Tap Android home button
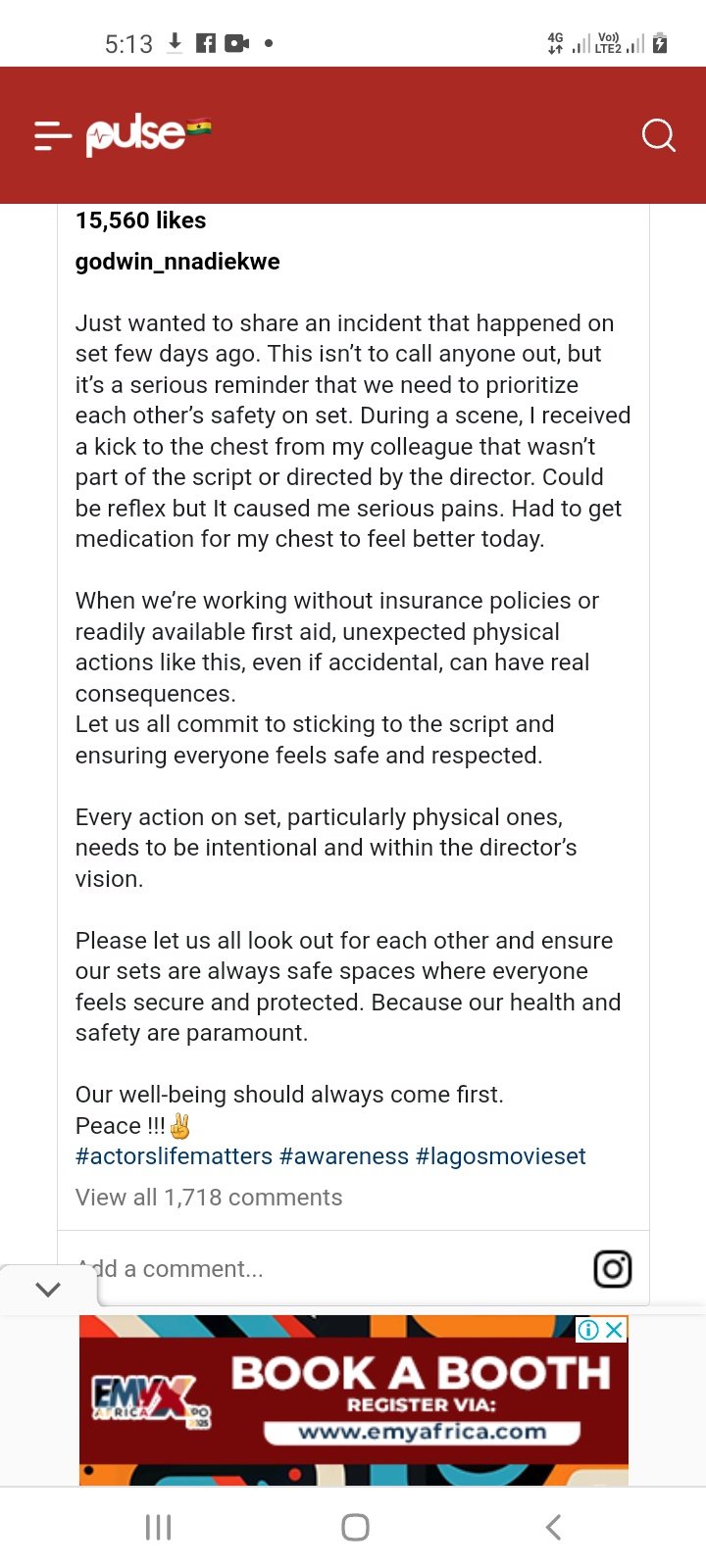This screenshot has width=706, height=1568. pos(355,1527)
